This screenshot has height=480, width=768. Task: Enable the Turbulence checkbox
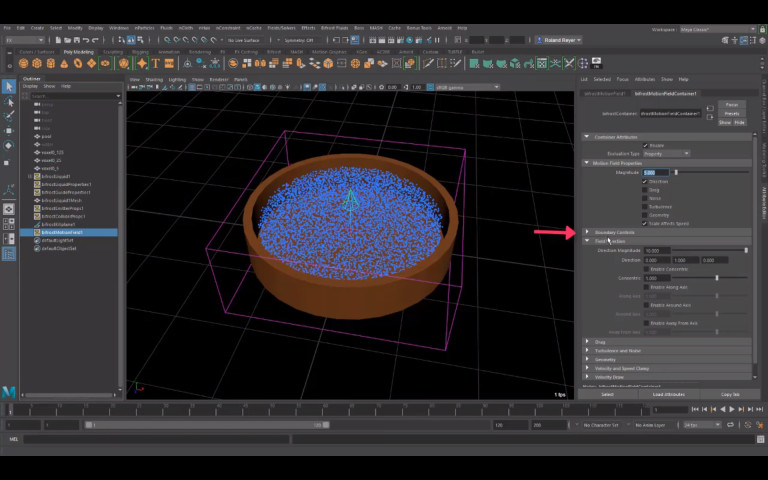(x=645, y=207)
